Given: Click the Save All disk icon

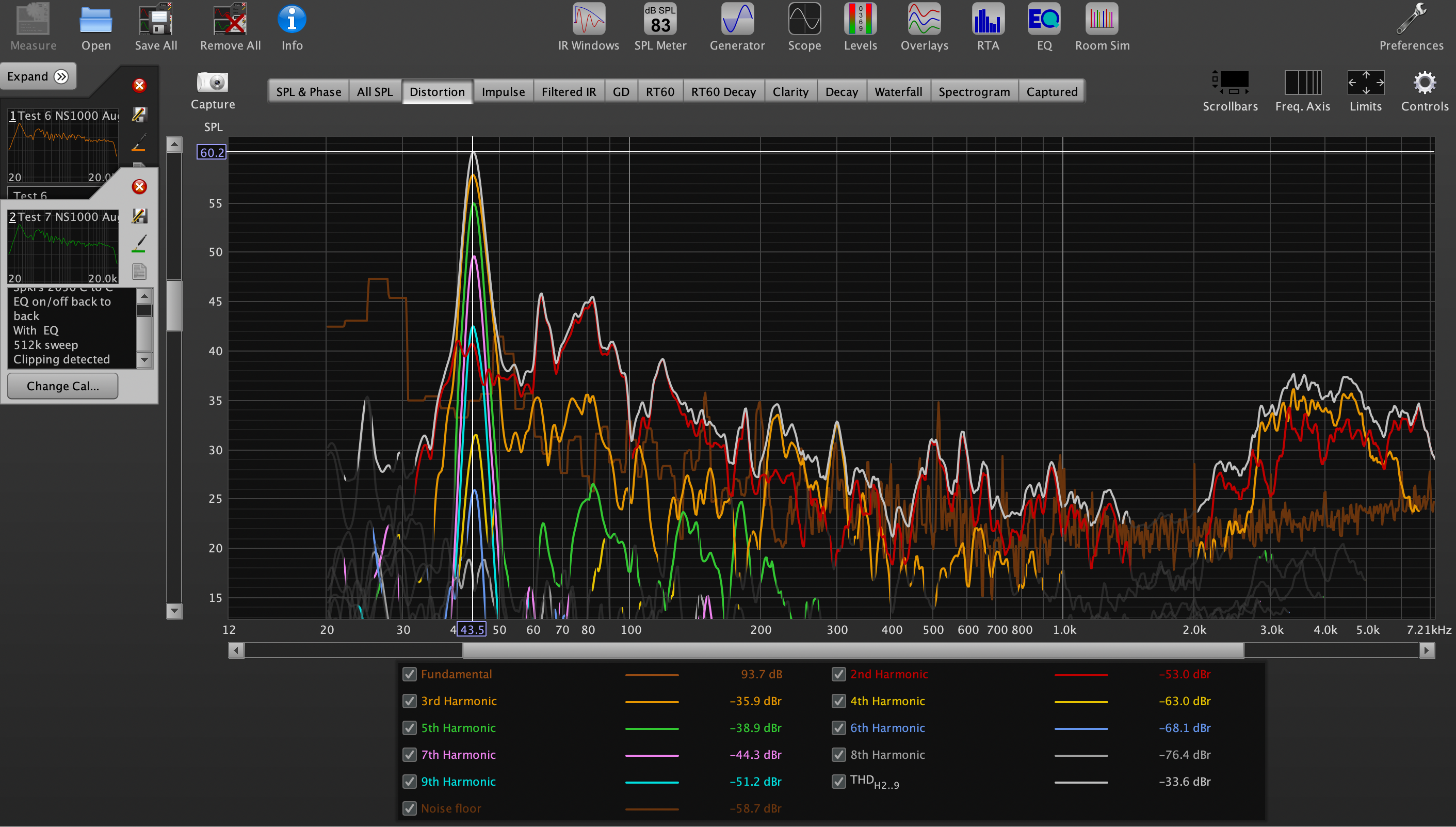Looking at the screenshot, I should (x=155, y=19).
